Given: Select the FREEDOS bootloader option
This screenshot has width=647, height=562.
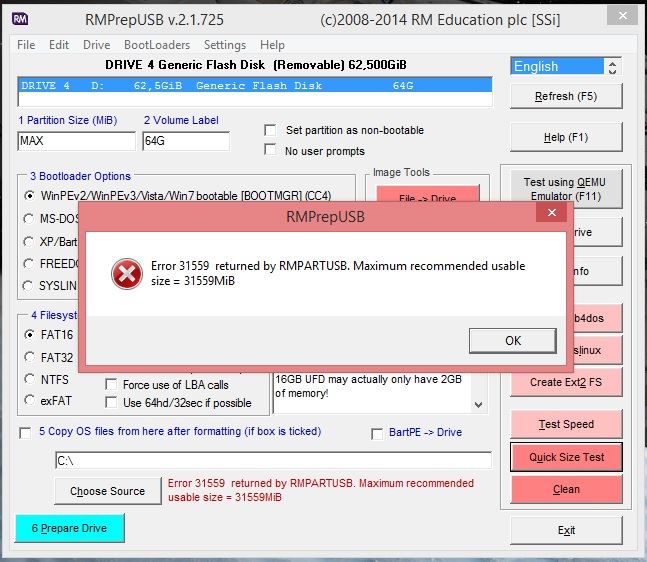Looking at the screenshot, I should point(28,263).
